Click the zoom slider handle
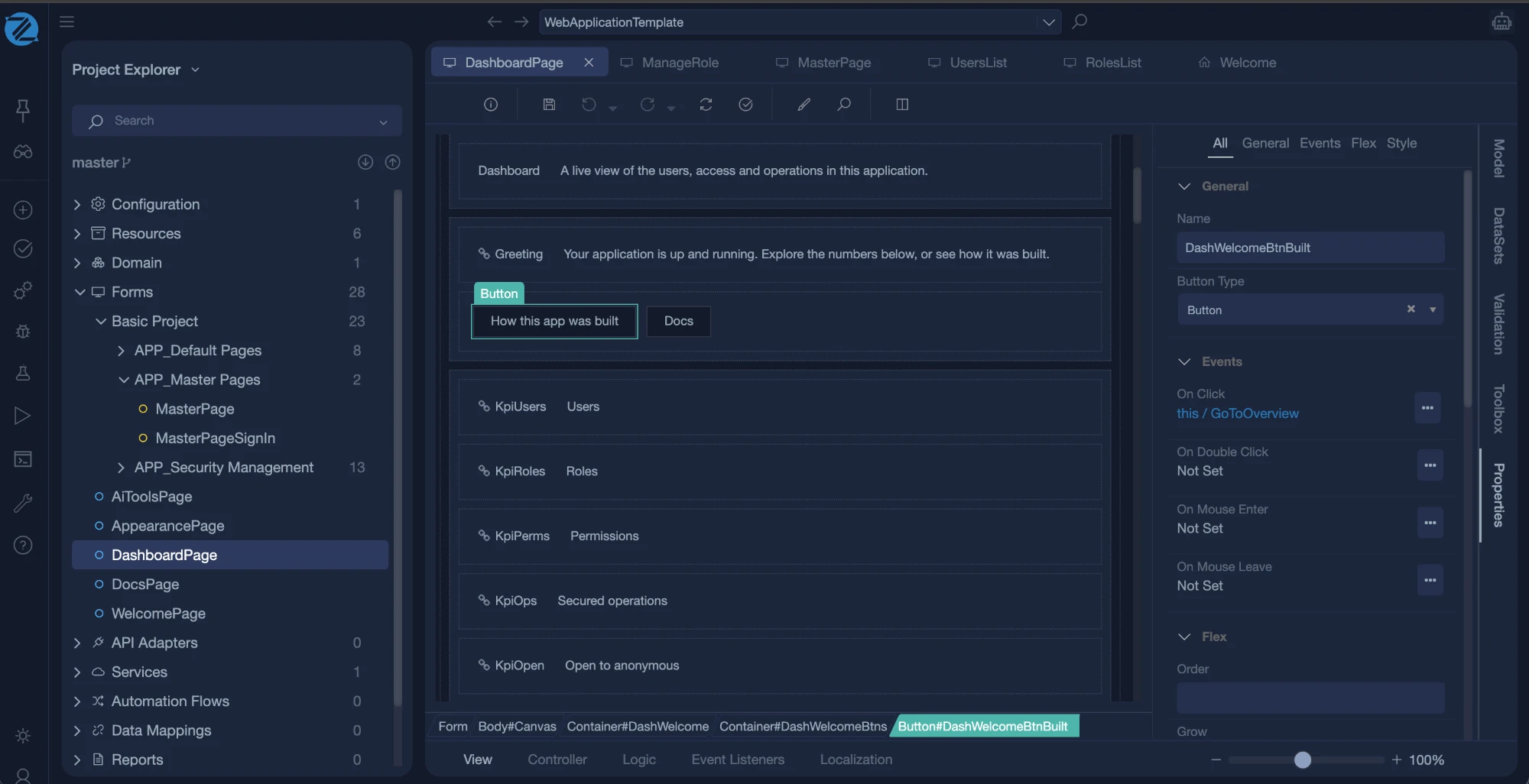Image resolution: width=1529 pixels, height=784 pixels. point(1303,760)
